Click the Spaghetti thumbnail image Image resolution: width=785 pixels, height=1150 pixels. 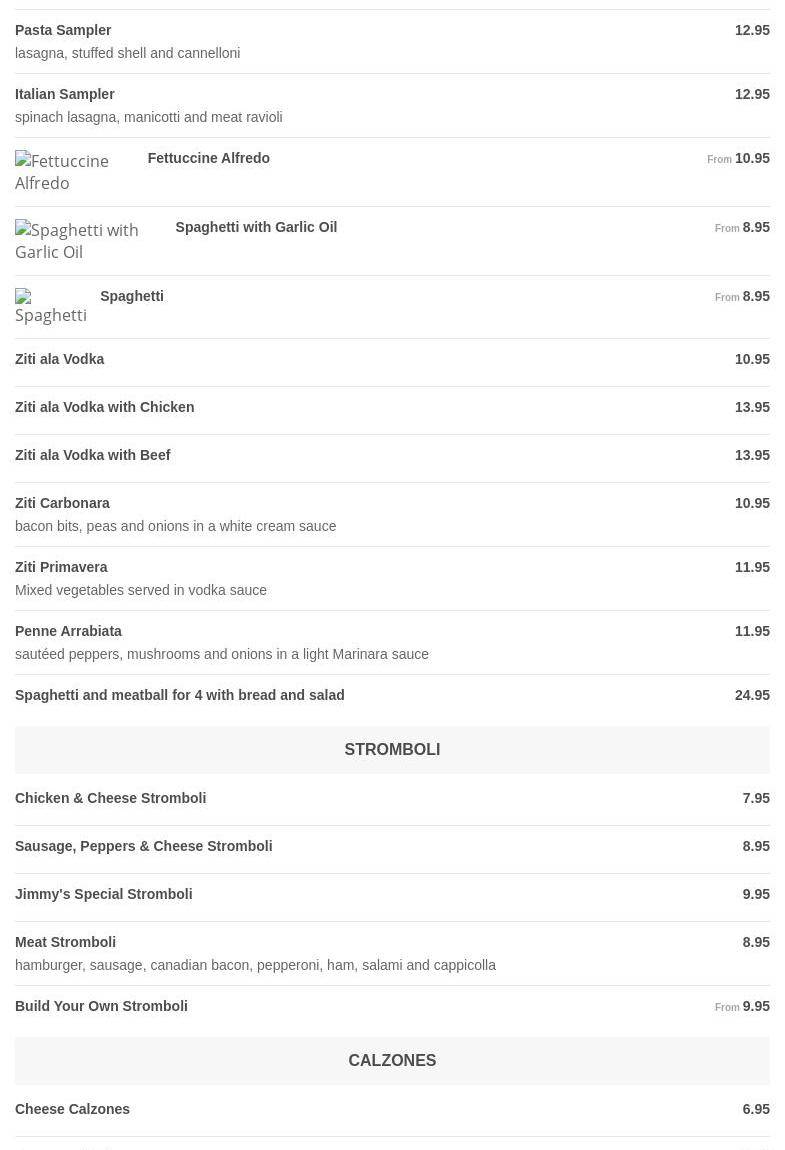pos(50,307)
